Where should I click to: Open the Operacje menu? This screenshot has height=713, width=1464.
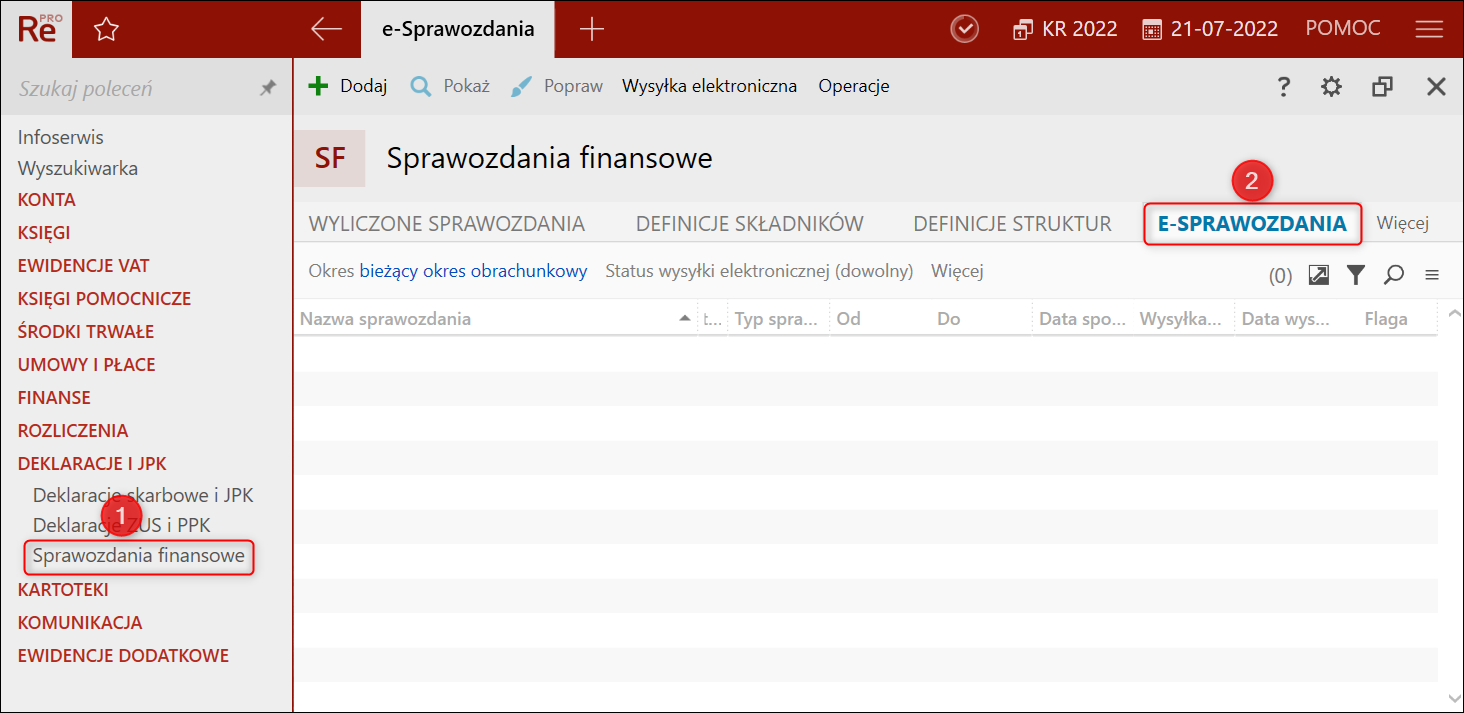click(x=854, y=86)
